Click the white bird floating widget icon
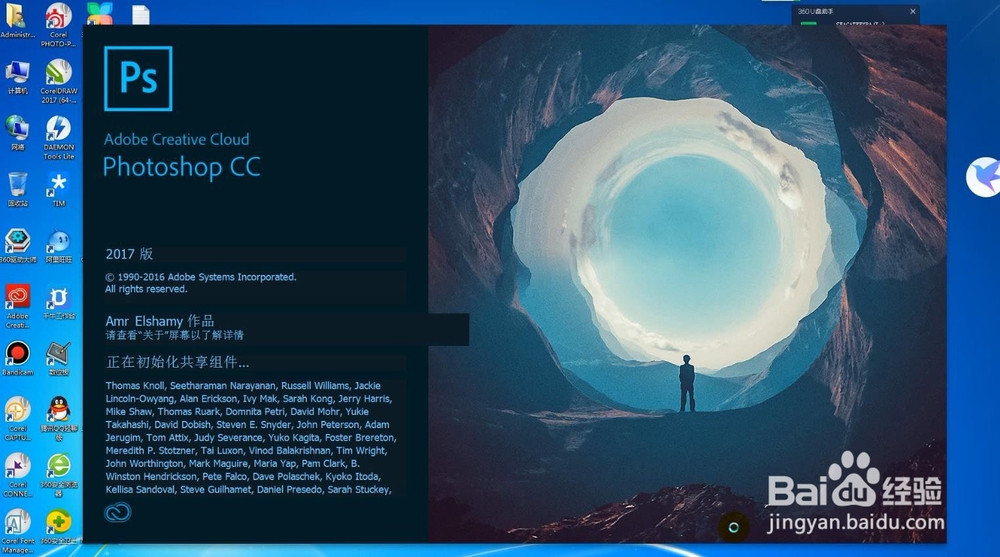1000x557 pixels. [983, 177]
